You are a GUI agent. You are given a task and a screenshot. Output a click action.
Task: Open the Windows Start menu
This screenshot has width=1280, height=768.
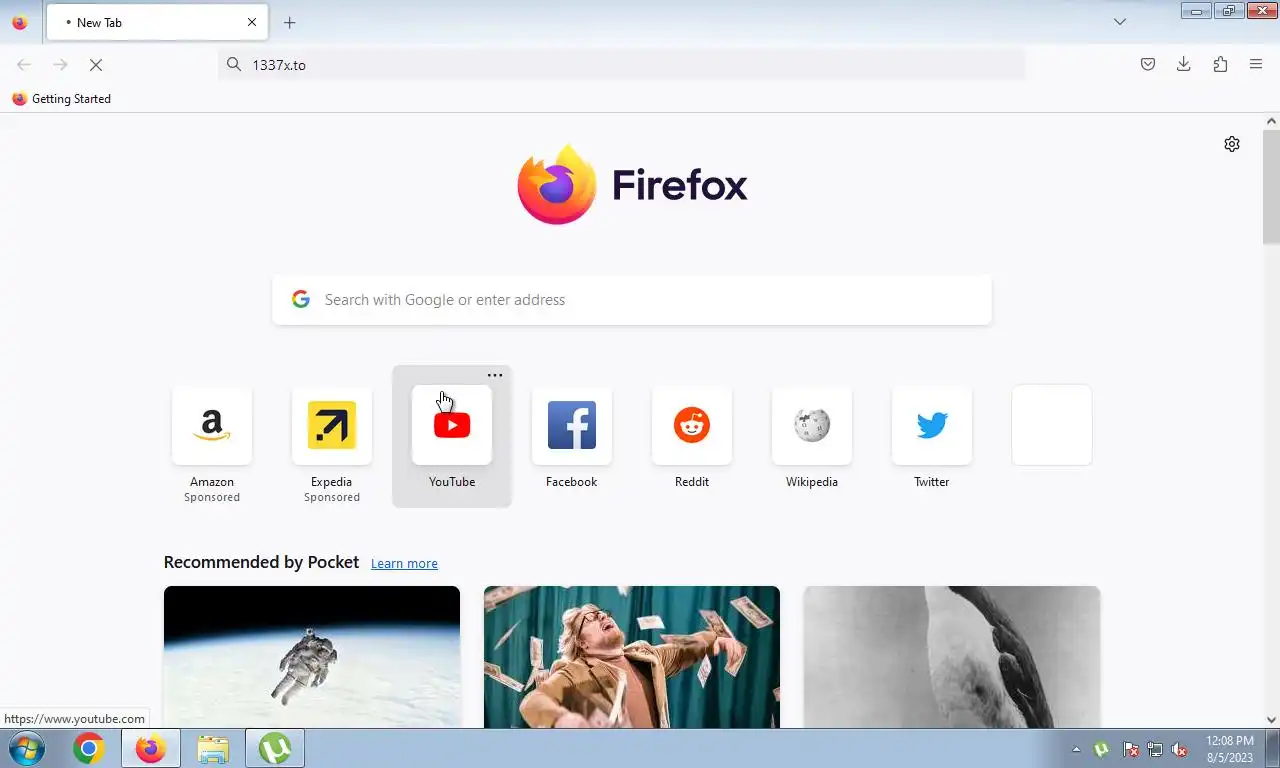(26, 748)
